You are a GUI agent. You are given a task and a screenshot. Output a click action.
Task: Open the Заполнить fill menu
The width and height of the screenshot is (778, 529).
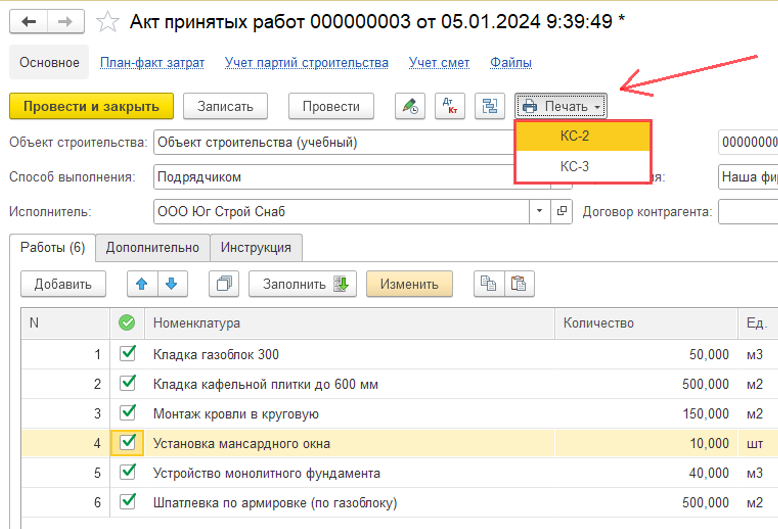302,284
